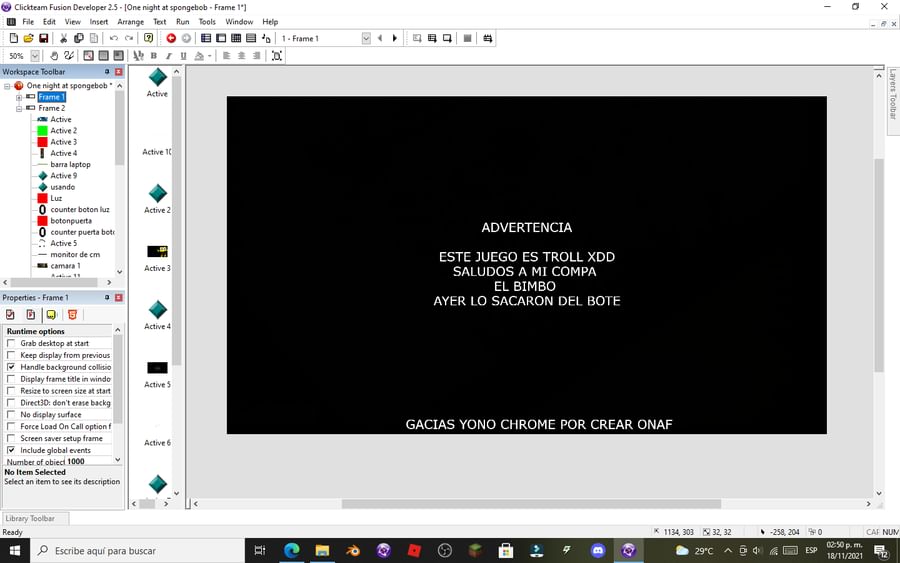The image size is (900, 563).
Task: Open the Event editor grid icon
Action: (x=236, y=38)
